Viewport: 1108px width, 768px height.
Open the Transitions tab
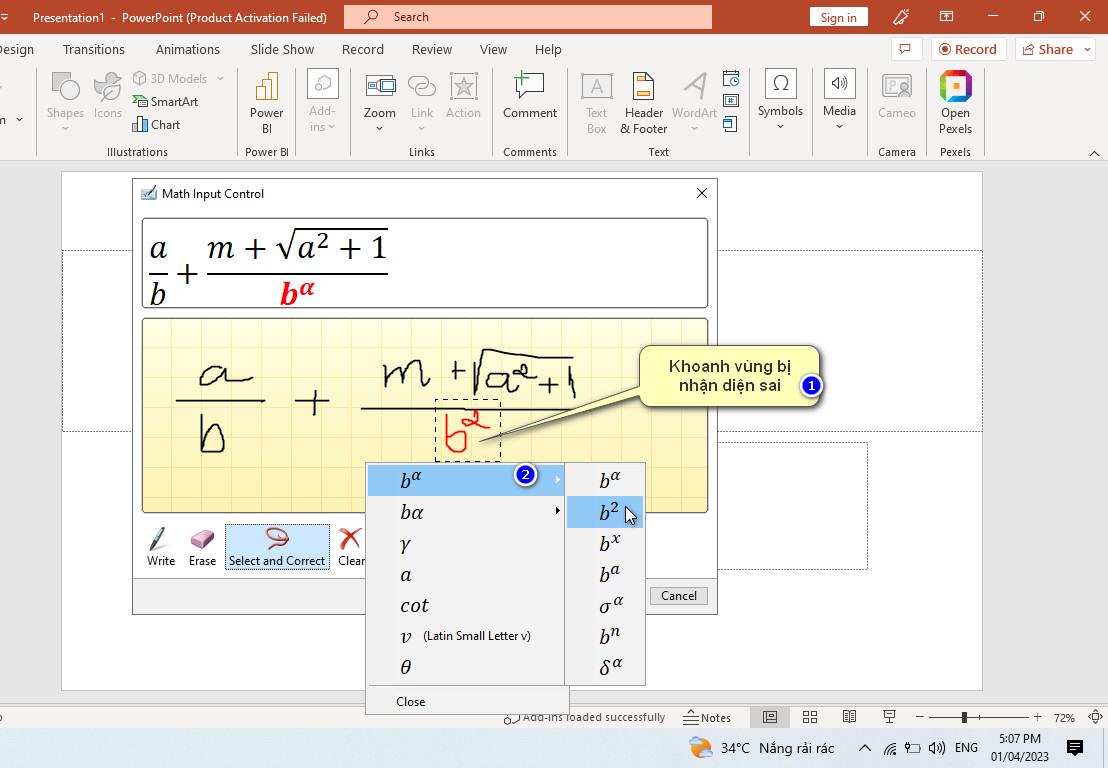pos(93,49)
